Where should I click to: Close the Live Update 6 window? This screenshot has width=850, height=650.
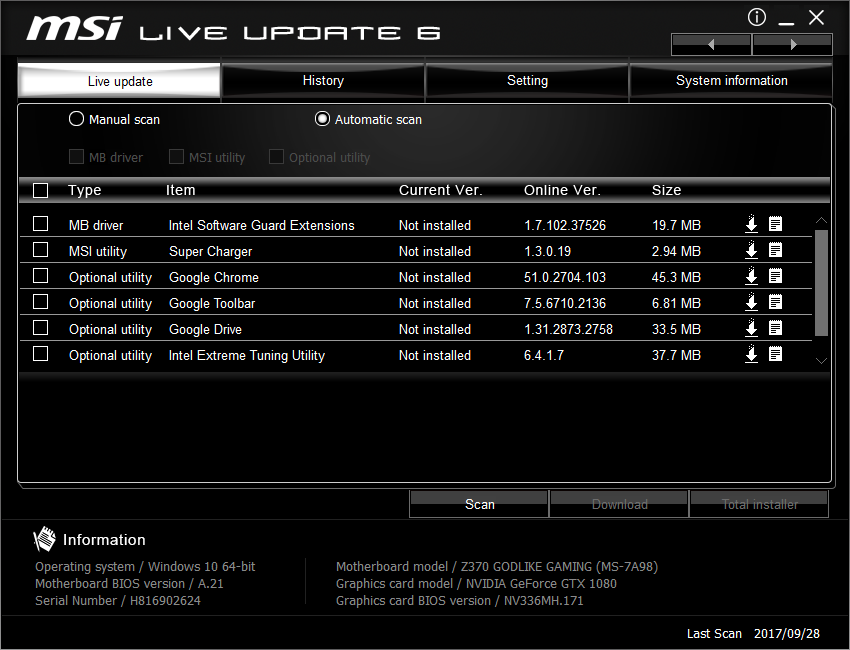pyautogui.click(x=816, y=17)
